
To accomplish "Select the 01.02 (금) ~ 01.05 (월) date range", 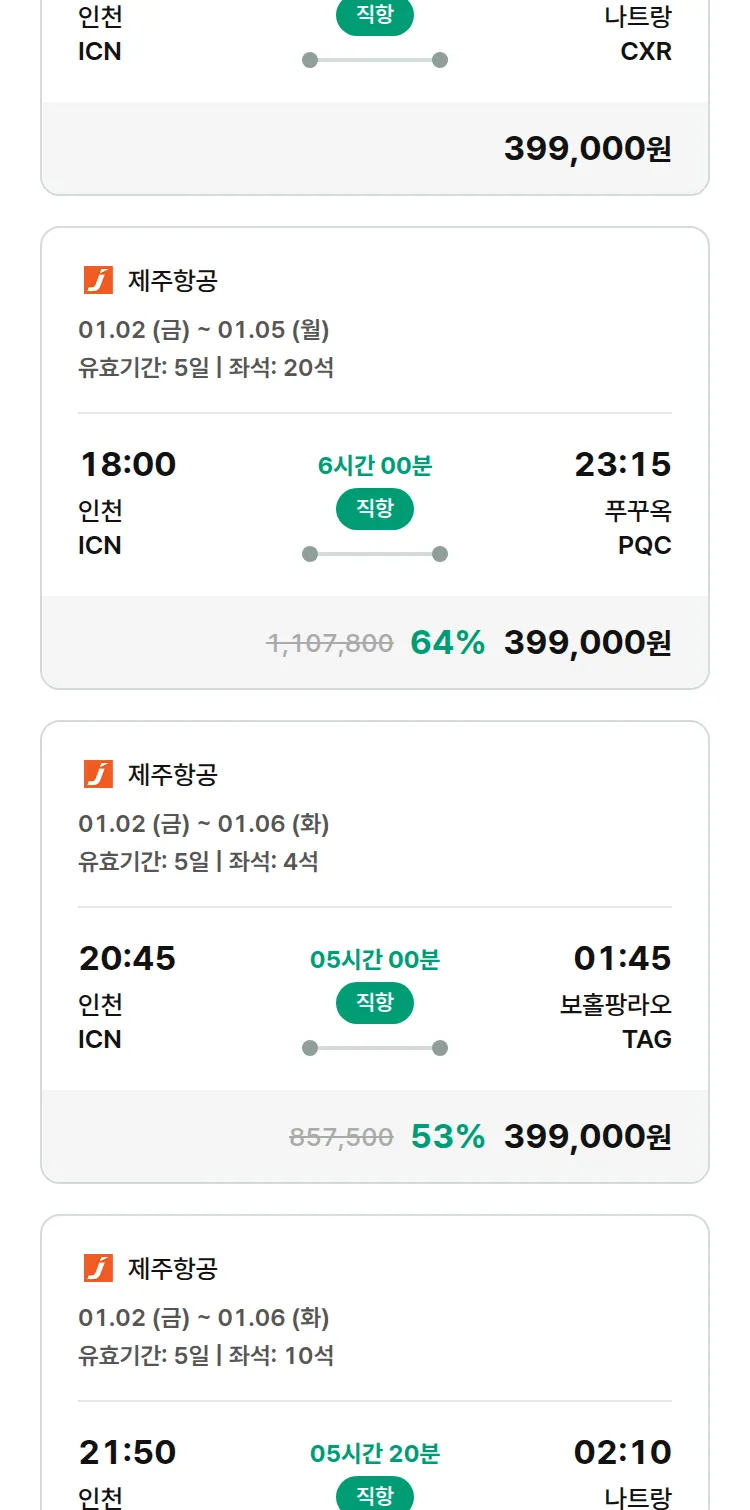I will point(204,330).
